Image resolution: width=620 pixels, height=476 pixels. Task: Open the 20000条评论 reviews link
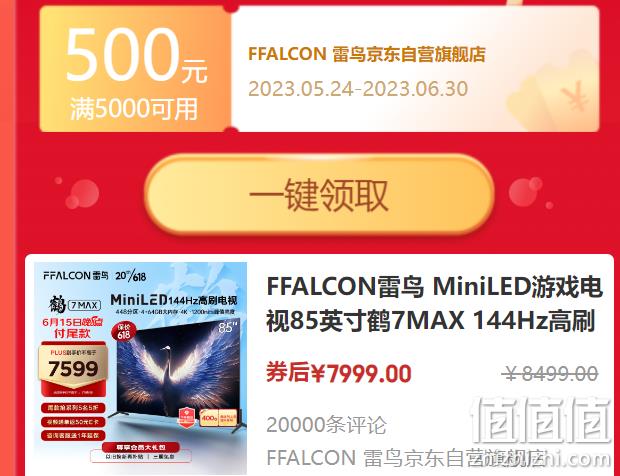[326, 425]
